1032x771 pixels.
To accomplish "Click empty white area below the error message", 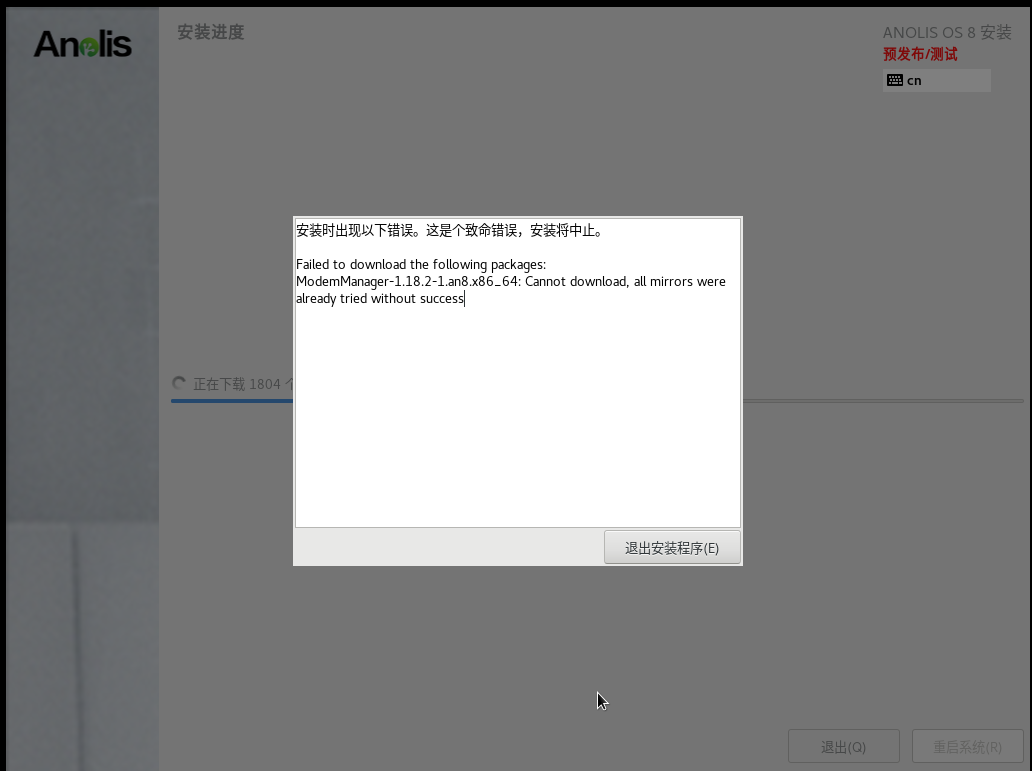I will pyautogui.click(x=517, y=420).
